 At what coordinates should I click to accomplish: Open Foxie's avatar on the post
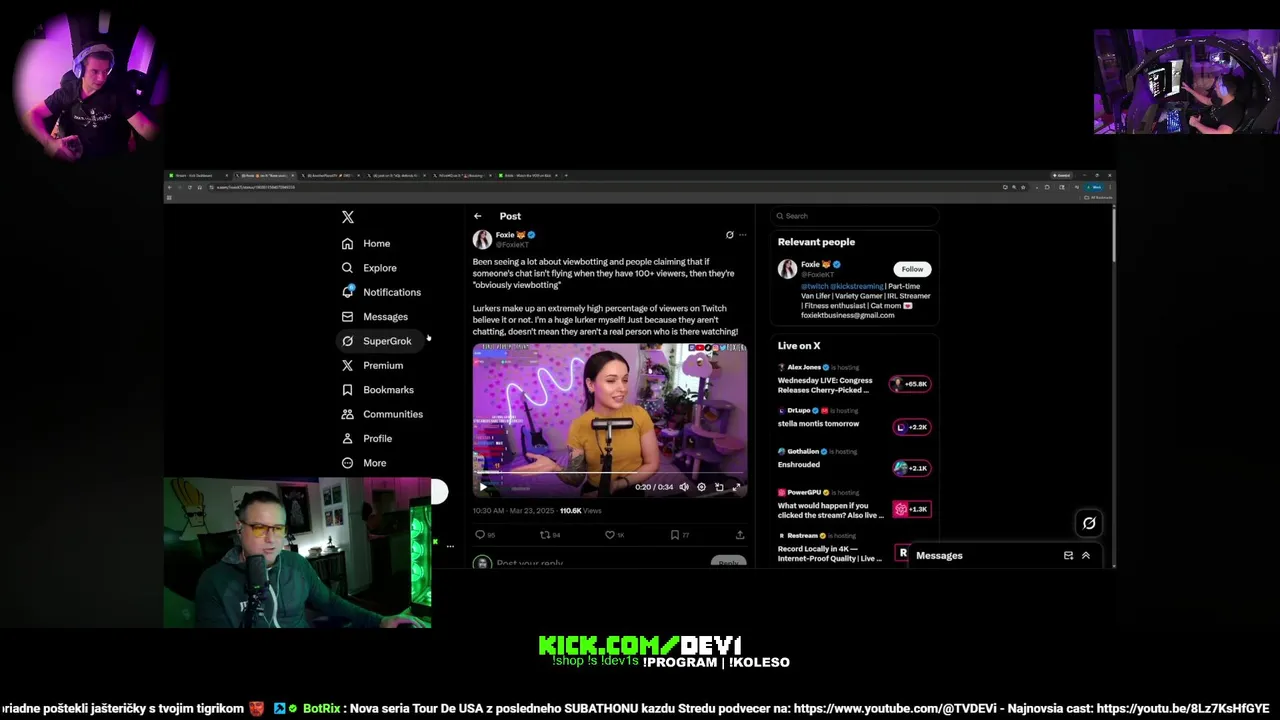482,240
